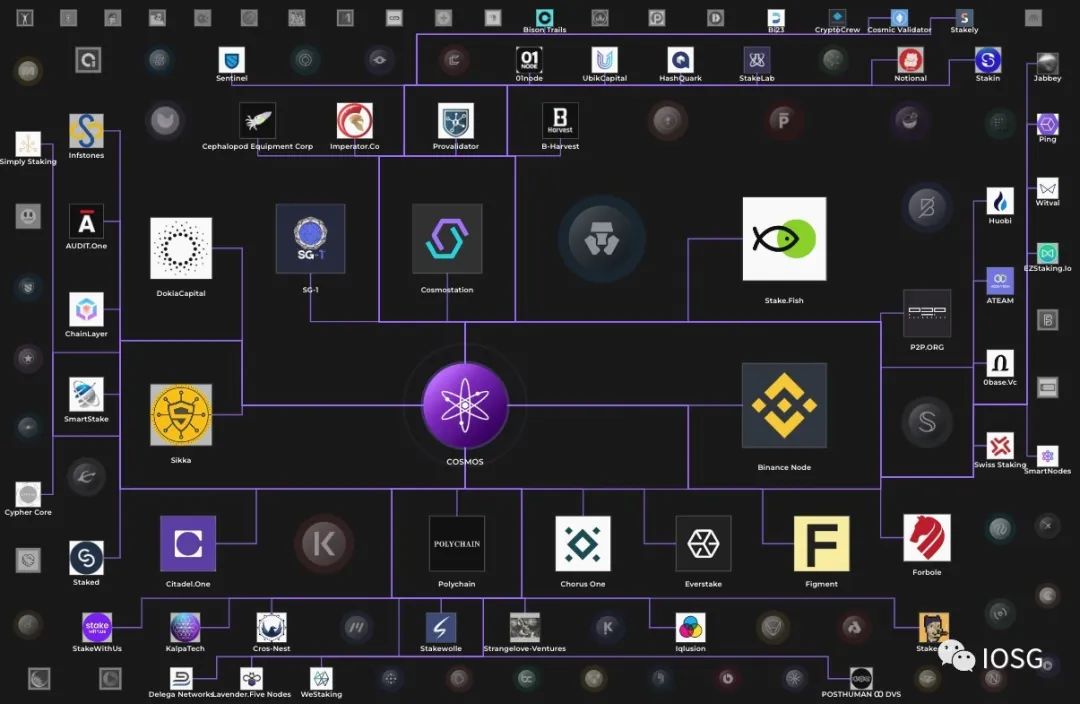Open the Sikka yellow shield logo
This screenshot has height=704, width=1080.
[x=181, y=415]
